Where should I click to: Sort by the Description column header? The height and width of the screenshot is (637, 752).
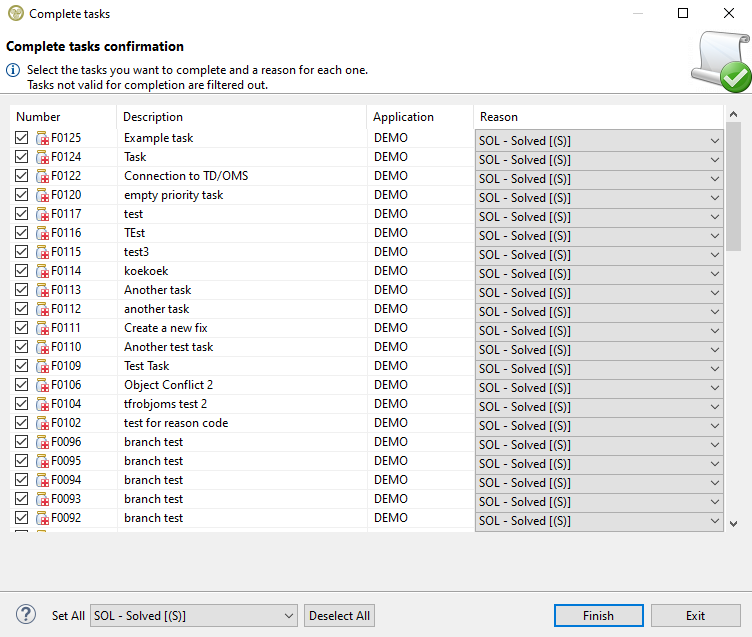click(x=240, y=117)
